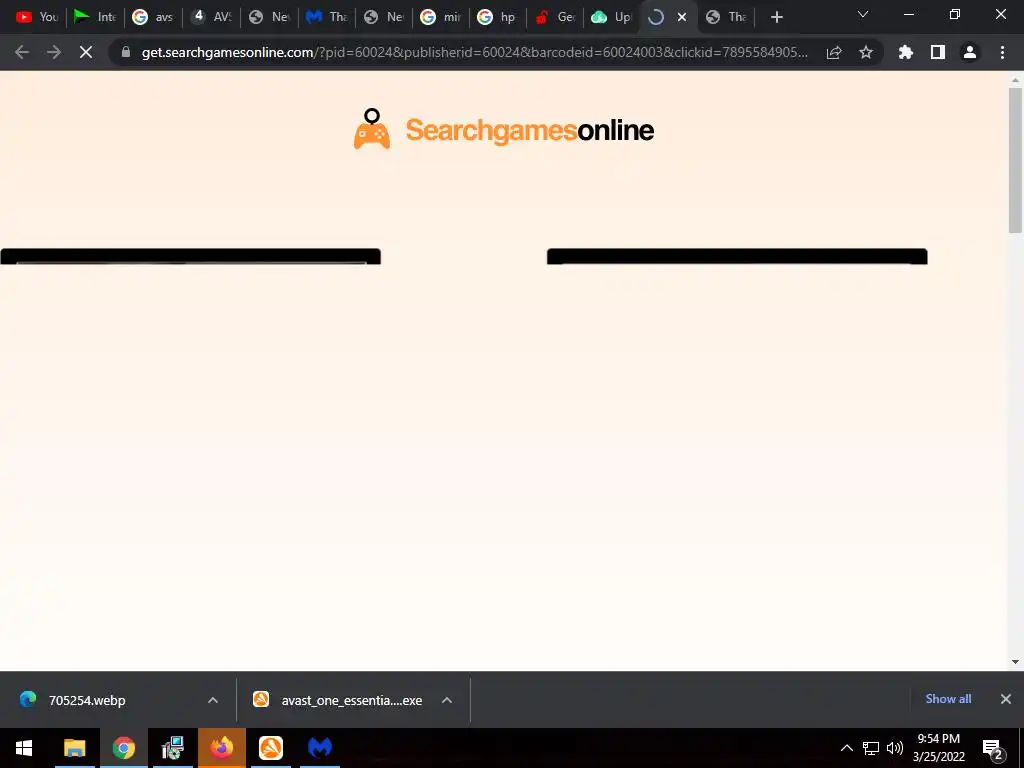
Task: Open a new browser tab
Action: point(776,17)
